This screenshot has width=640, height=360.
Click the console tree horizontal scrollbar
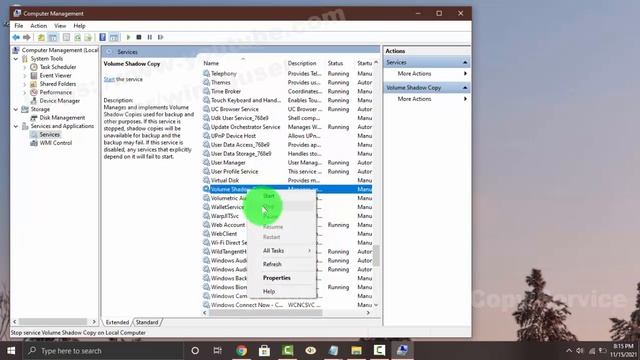(x=54, y=322)
